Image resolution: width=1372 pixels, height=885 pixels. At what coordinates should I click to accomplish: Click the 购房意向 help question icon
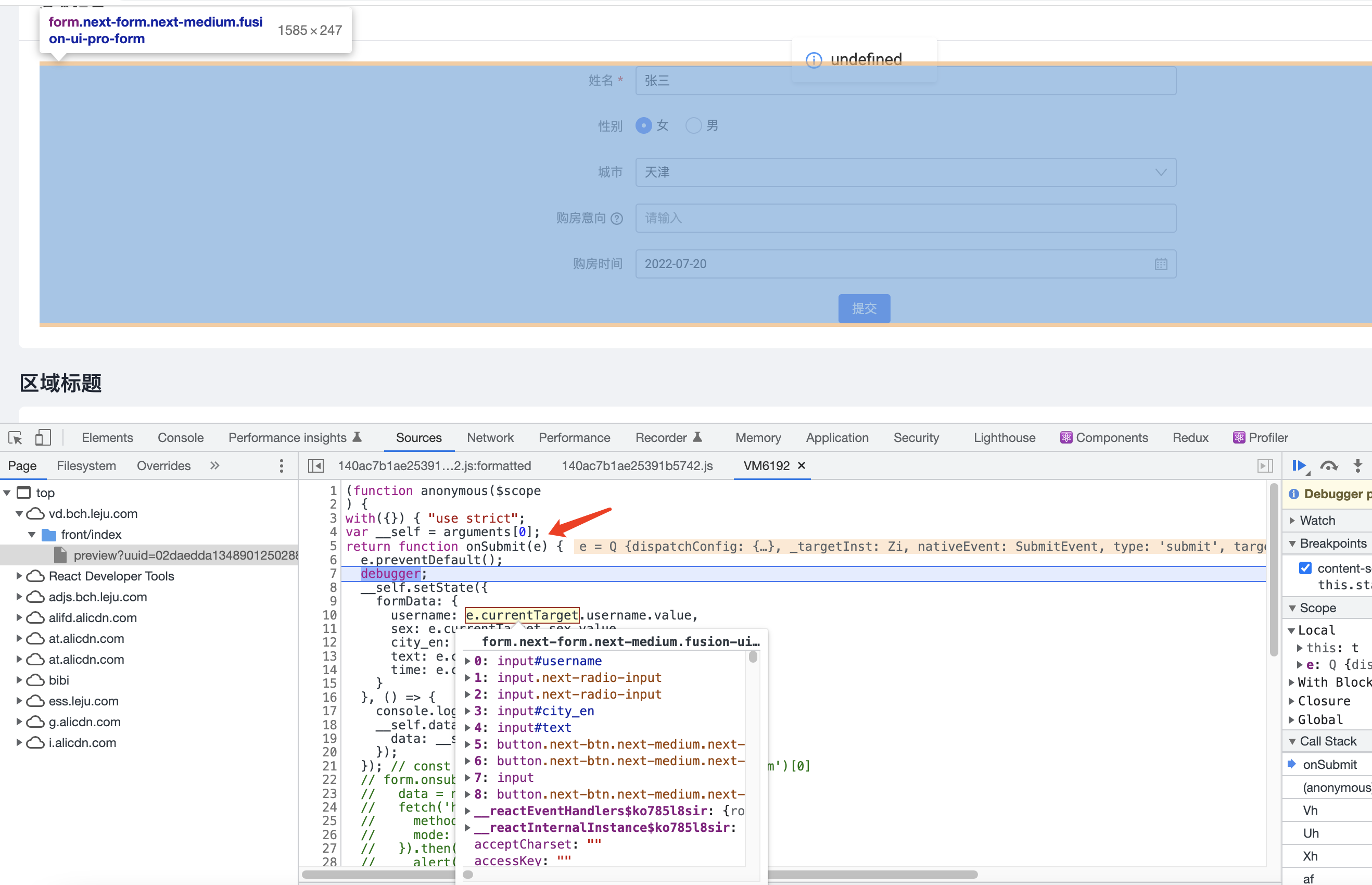click(616, 218)
